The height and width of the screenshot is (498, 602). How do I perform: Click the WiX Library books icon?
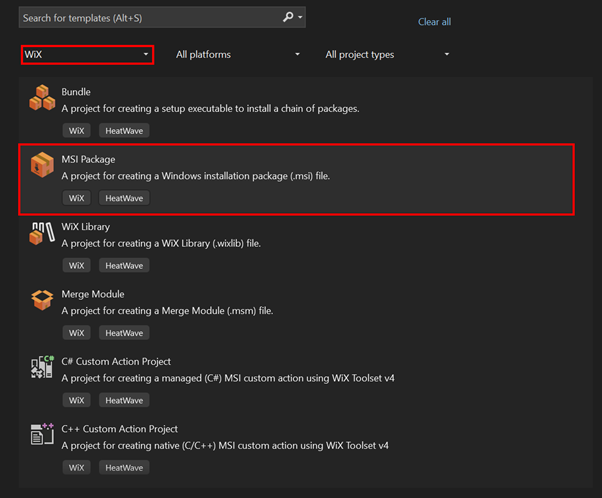click(x=42, y=233)
